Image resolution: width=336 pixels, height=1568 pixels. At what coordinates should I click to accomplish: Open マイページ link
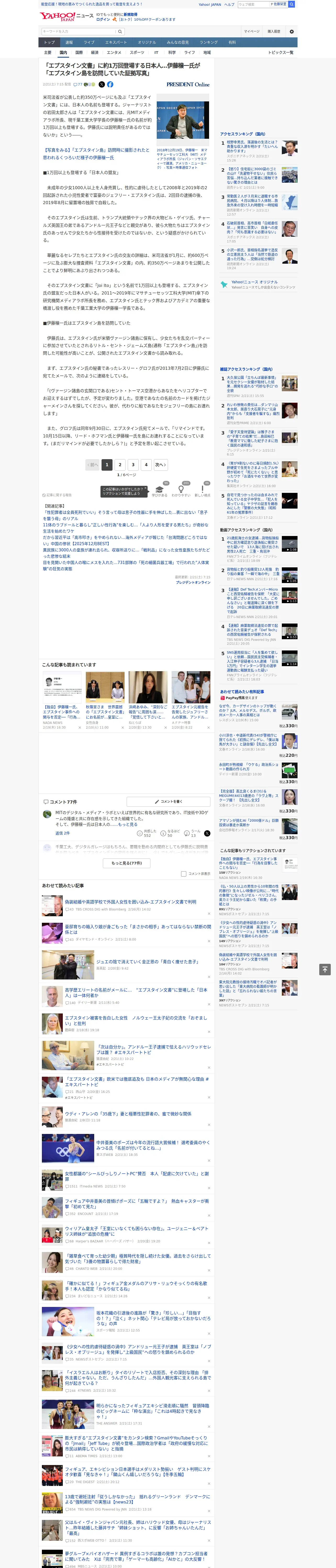[x=251, y=32]
